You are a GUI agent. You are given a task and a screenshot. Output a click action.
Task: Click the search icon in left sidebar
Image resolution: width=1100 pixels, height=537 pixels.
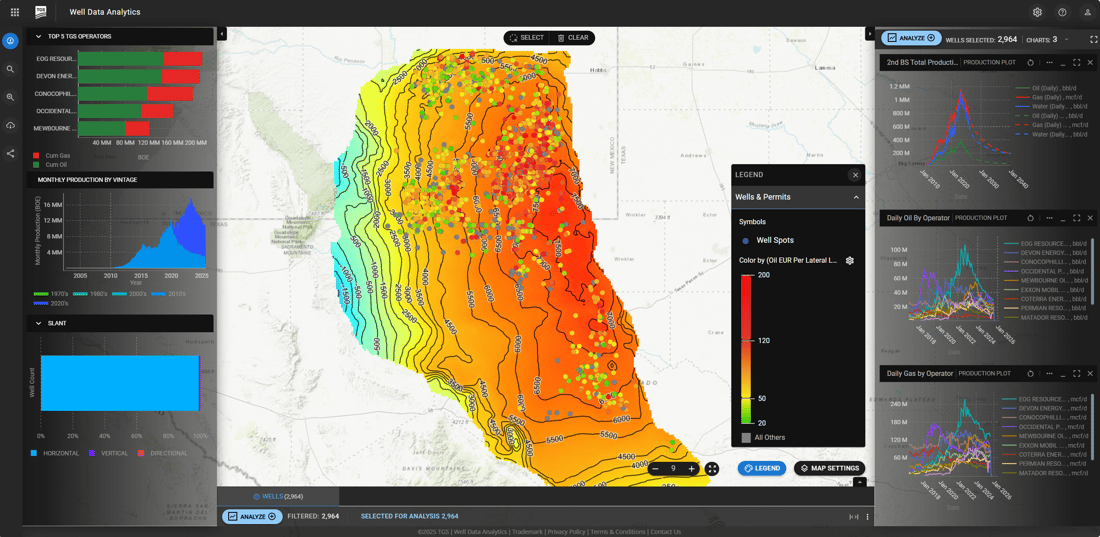10,69
